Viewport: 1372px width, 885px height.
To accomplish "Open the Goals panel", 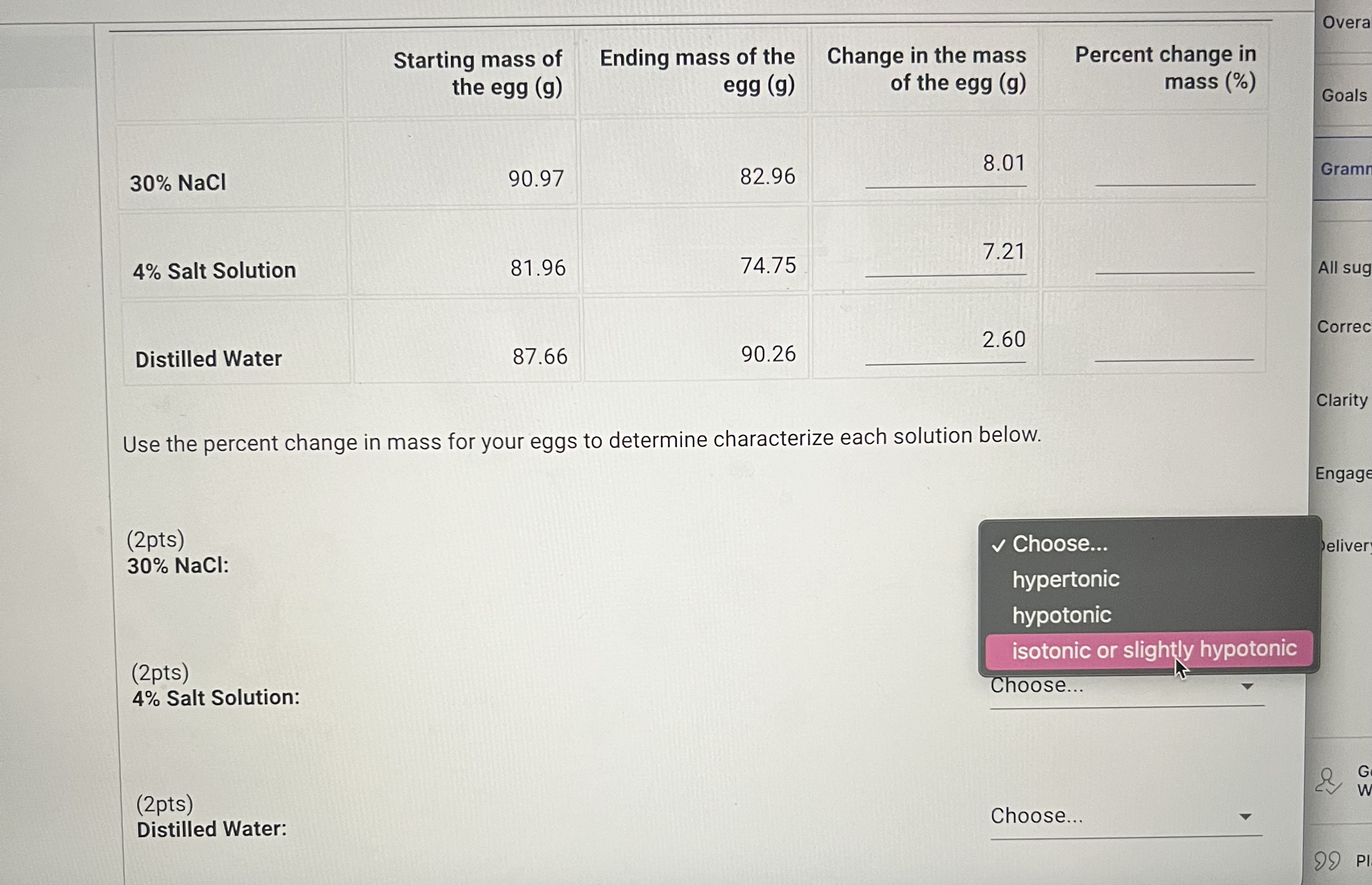I will (x=1344, y=95).
